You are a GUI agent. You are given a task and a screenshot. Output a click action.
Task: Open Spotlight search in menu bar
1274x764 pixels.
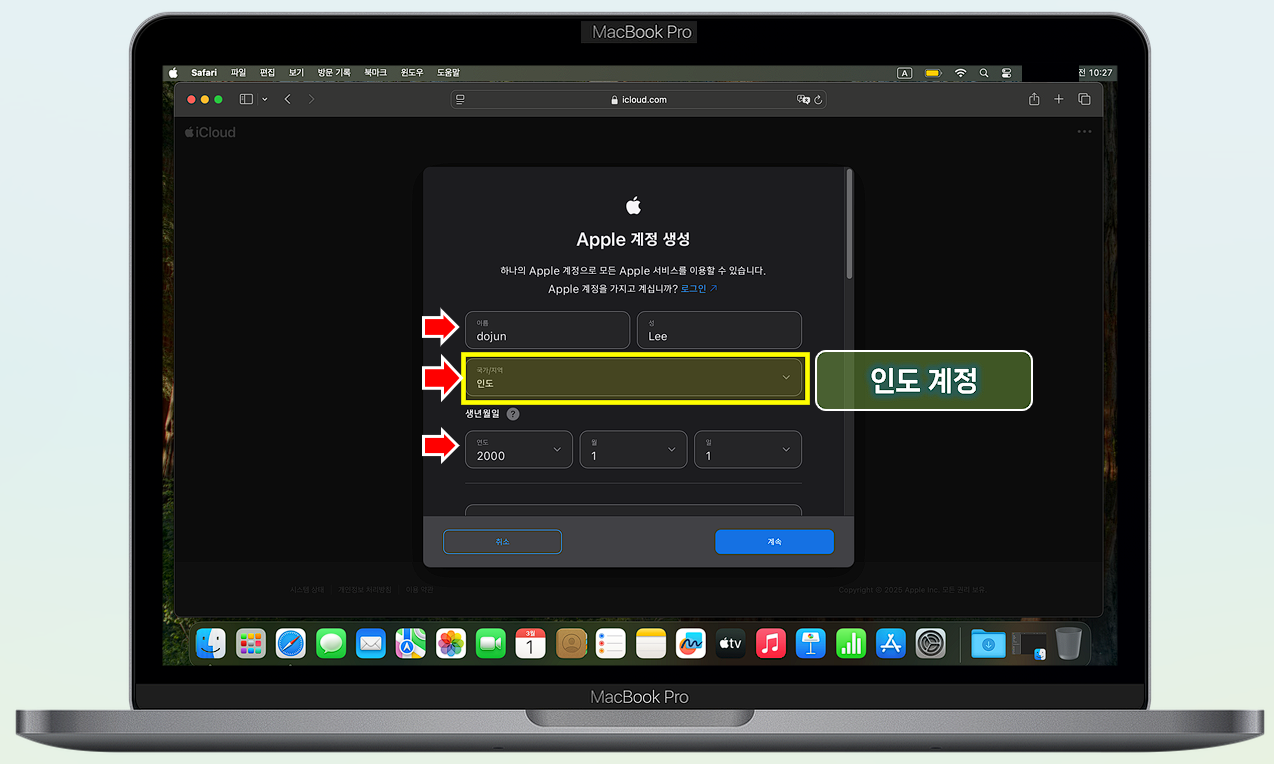(984, 73)
